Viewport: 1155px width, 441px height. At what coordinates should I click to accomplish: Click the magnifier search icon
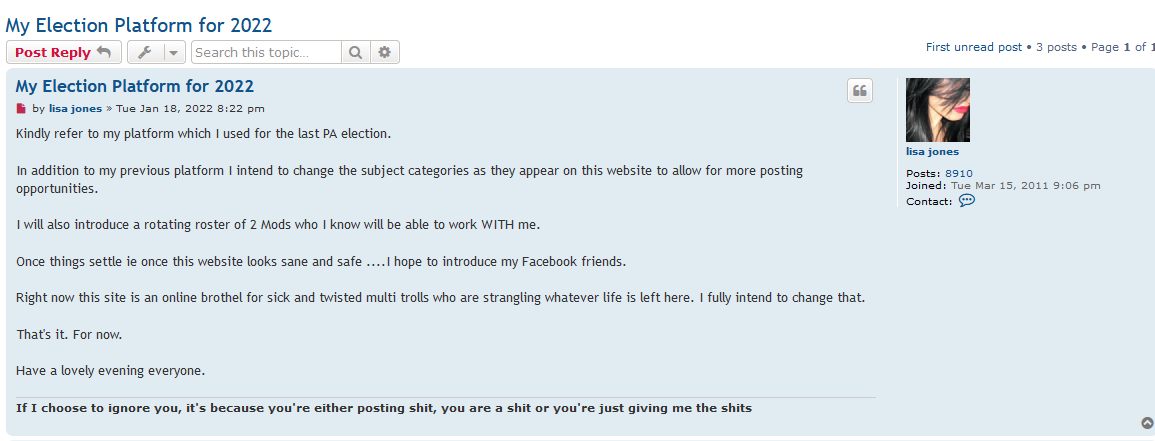click(x=356, y=53)
